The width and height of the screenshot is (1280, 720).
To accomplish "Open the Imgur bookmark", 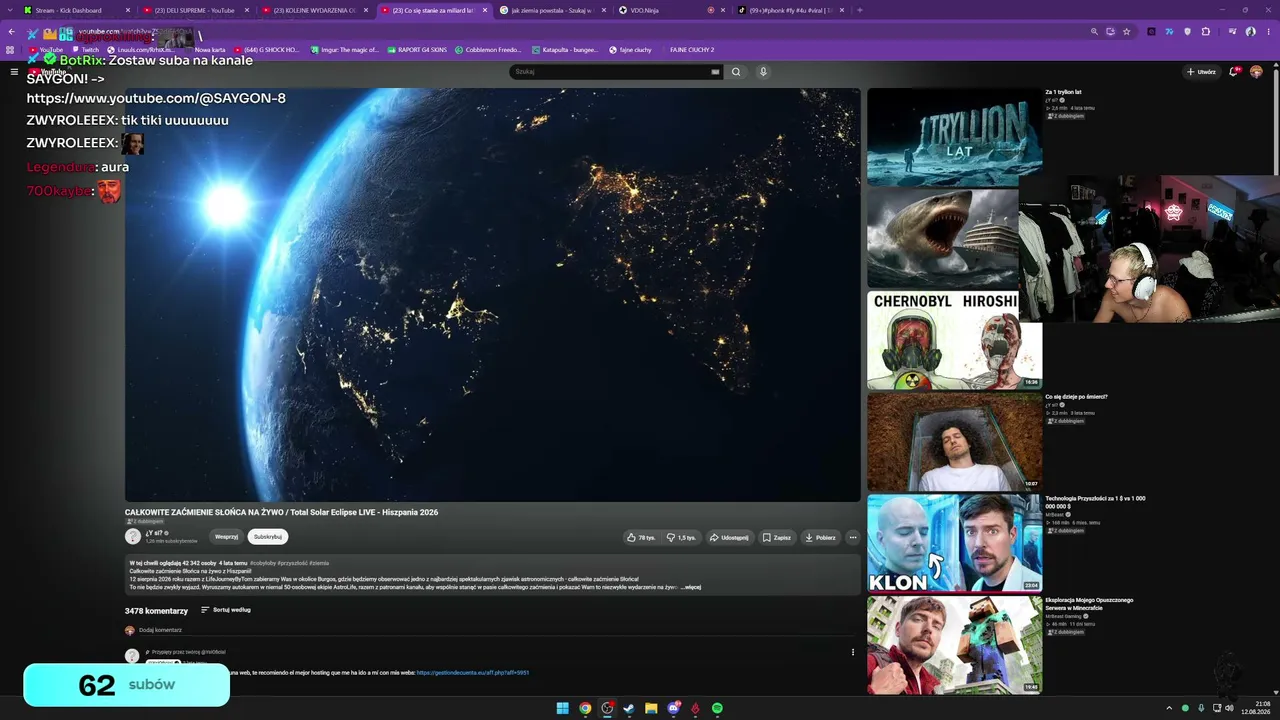I will click(343, 49).
